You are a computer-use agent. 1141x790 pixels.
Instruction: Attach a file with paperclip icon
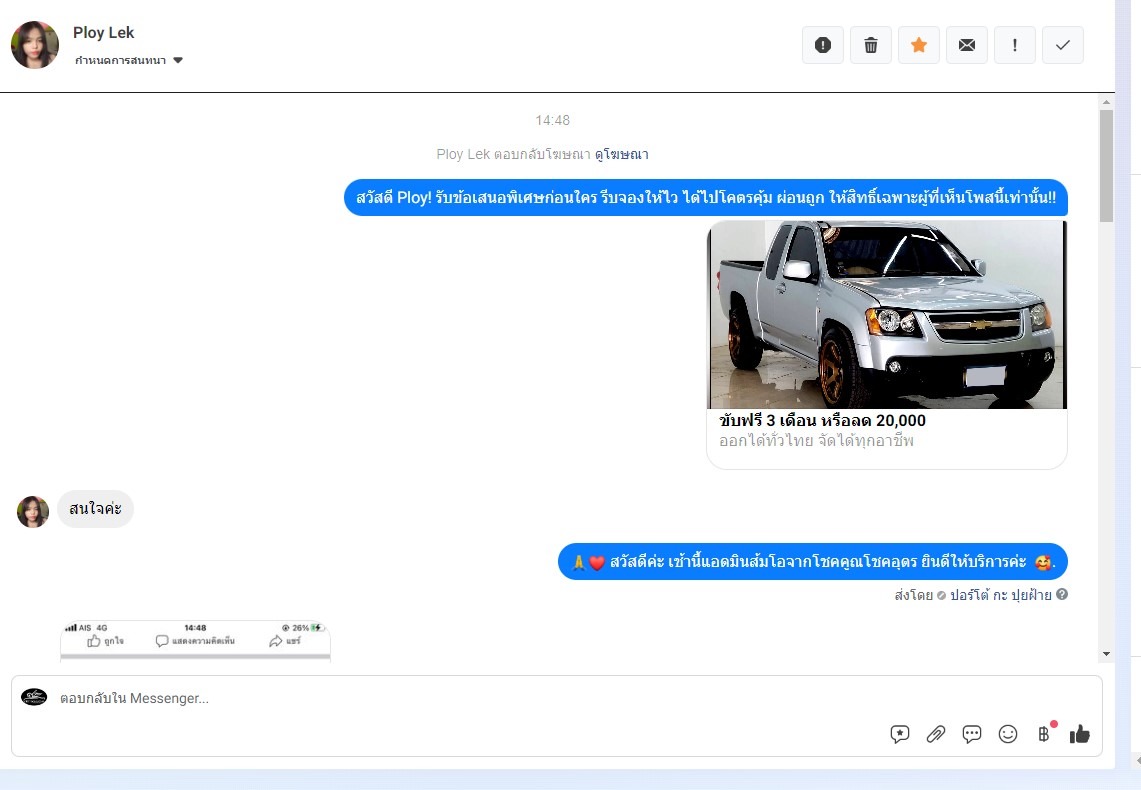pos(936,734)
